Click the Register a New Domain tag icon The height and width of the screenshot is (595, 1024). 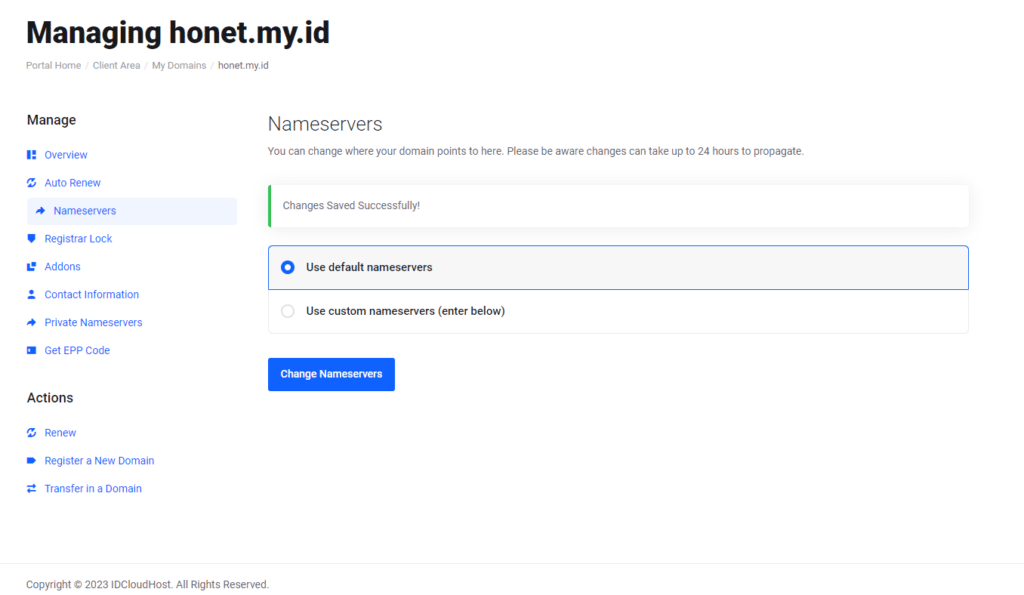tap(32, 461)
